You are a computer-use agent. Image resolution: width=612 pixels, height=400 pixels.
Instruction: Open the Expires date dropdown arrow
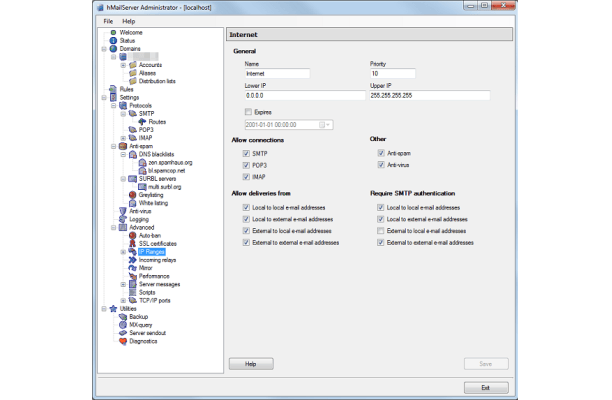(x=328, y=124)
